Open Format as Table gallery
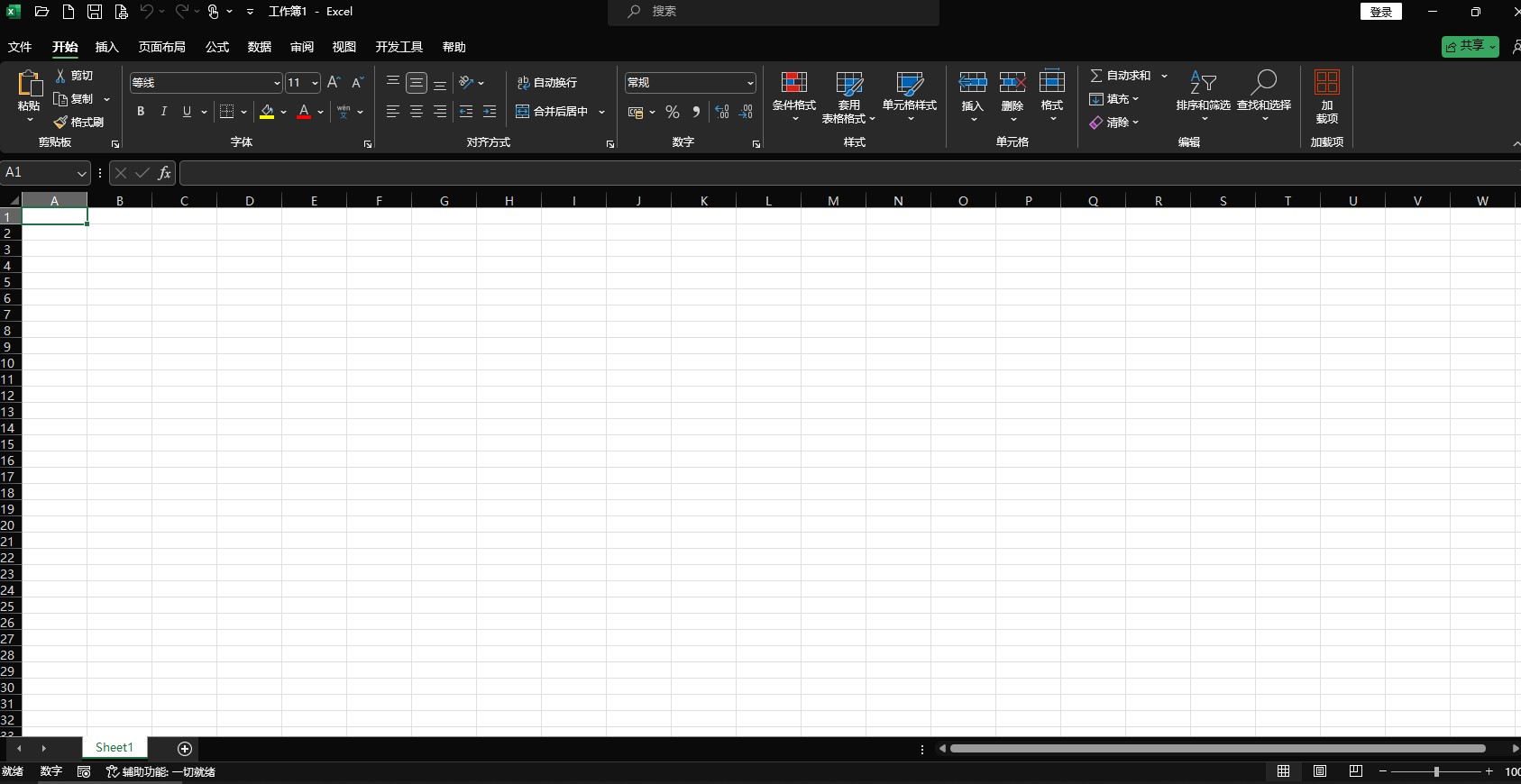Viewport: 1521px width, 784px height. pyautogui.click(x=848, y=96)
